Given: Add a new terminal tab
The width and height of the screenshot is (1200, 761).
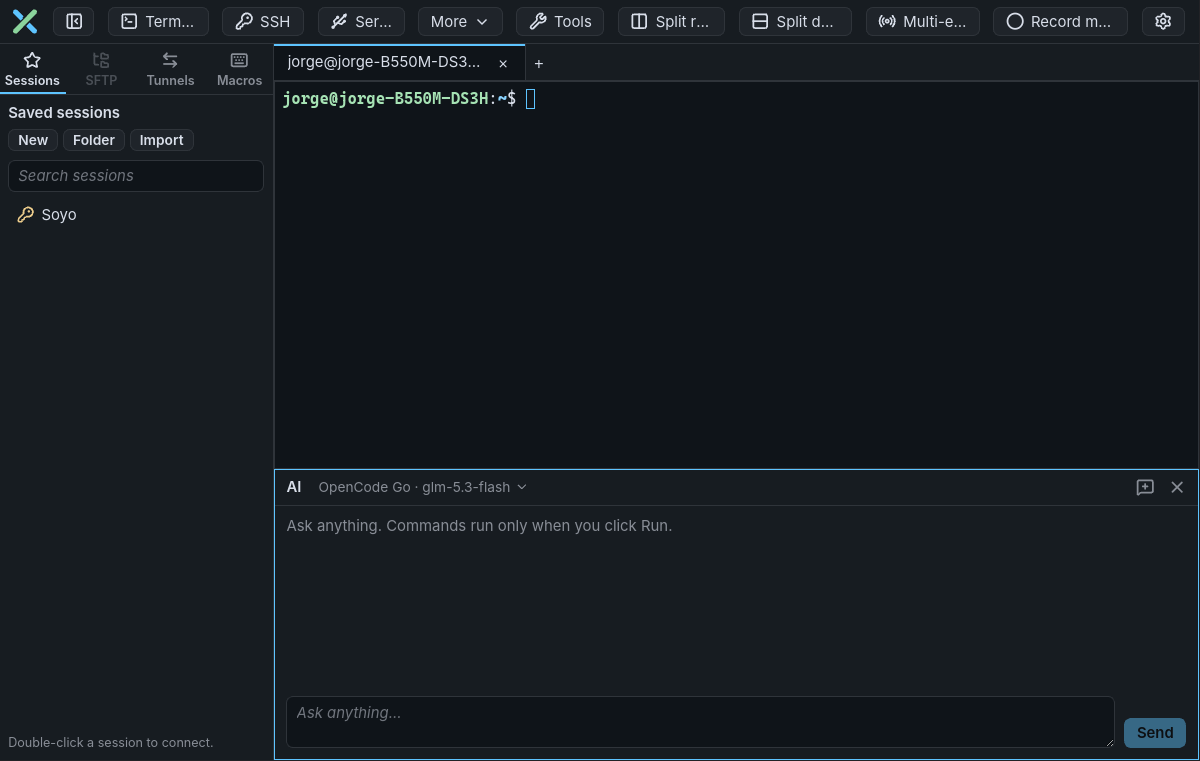Looking at the screenshot, I should (x=539, y=63).
